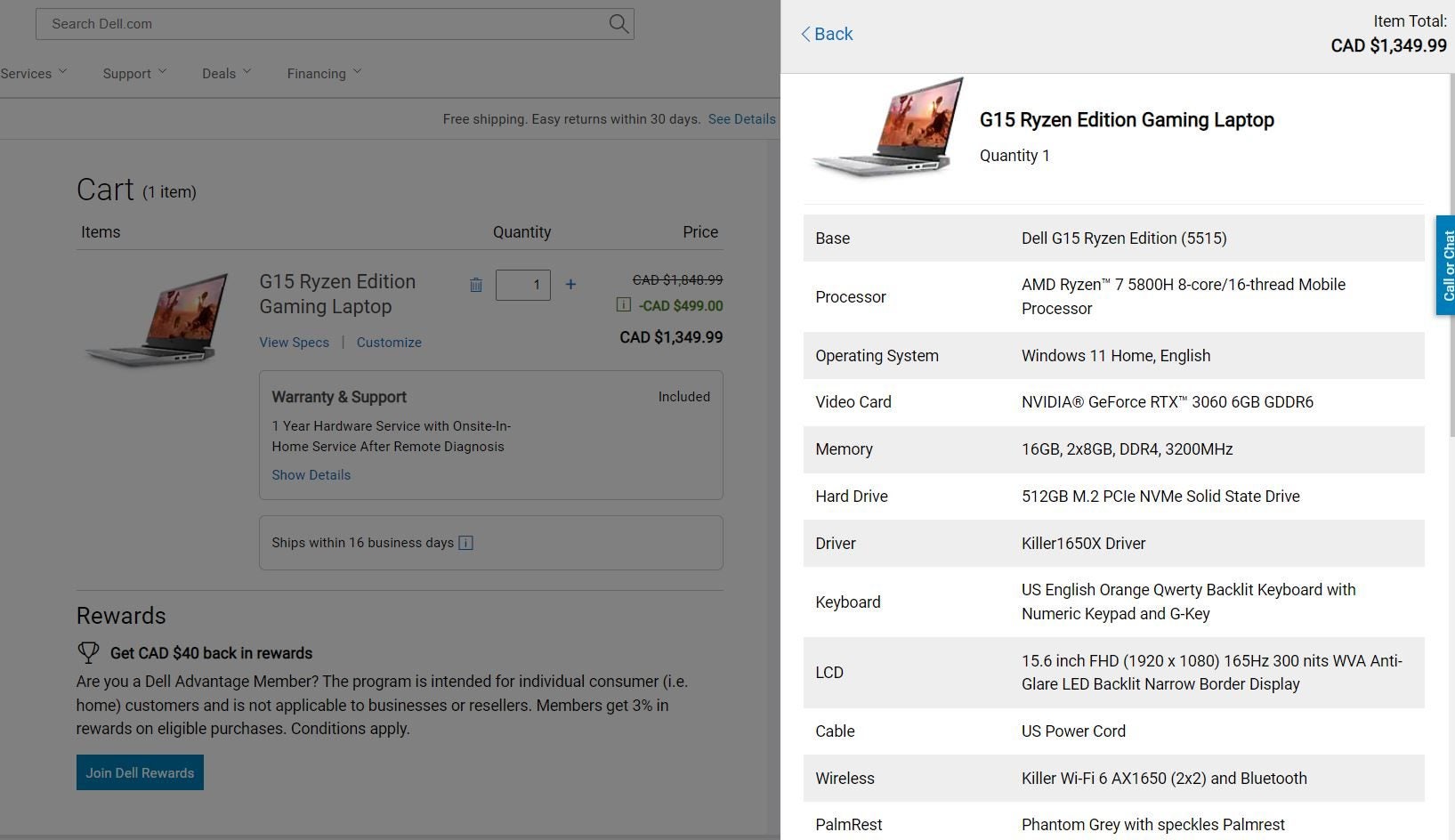Select Phantom Grey with speckles Palmrest value

(1153, 825)
